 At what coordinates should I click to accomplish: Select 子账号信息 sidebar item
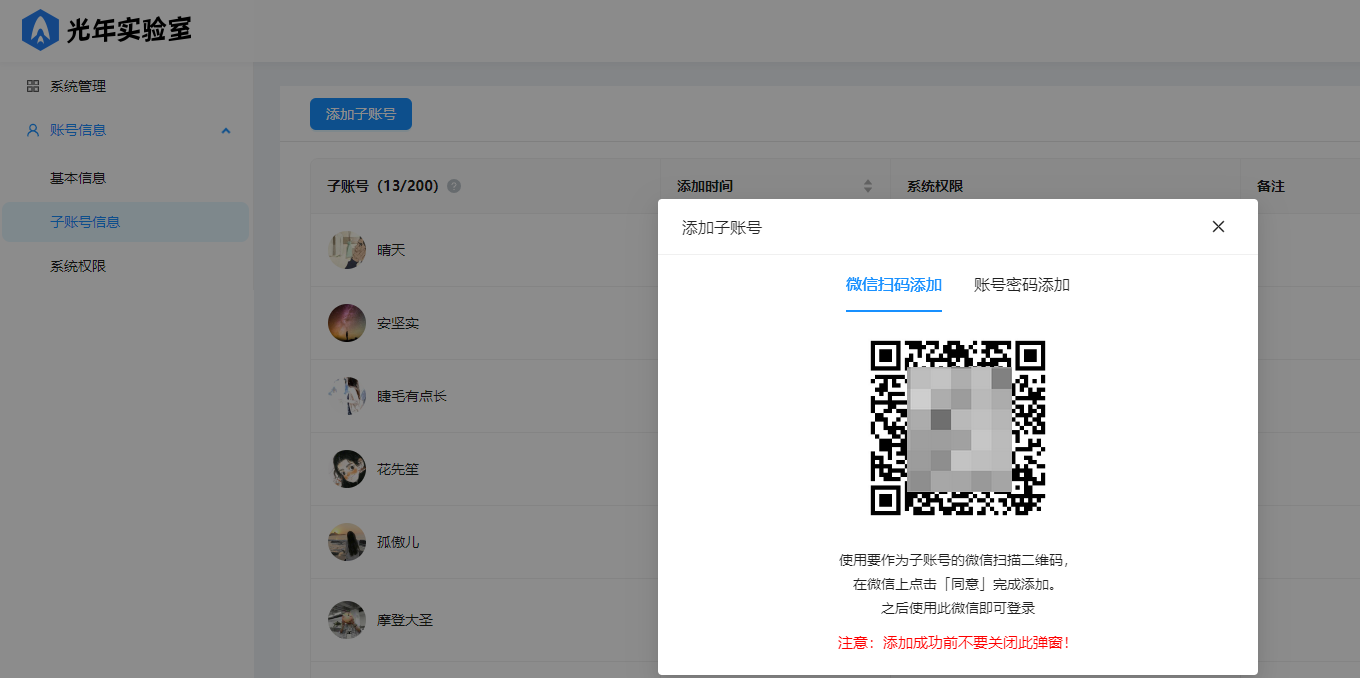pos(85,222)
